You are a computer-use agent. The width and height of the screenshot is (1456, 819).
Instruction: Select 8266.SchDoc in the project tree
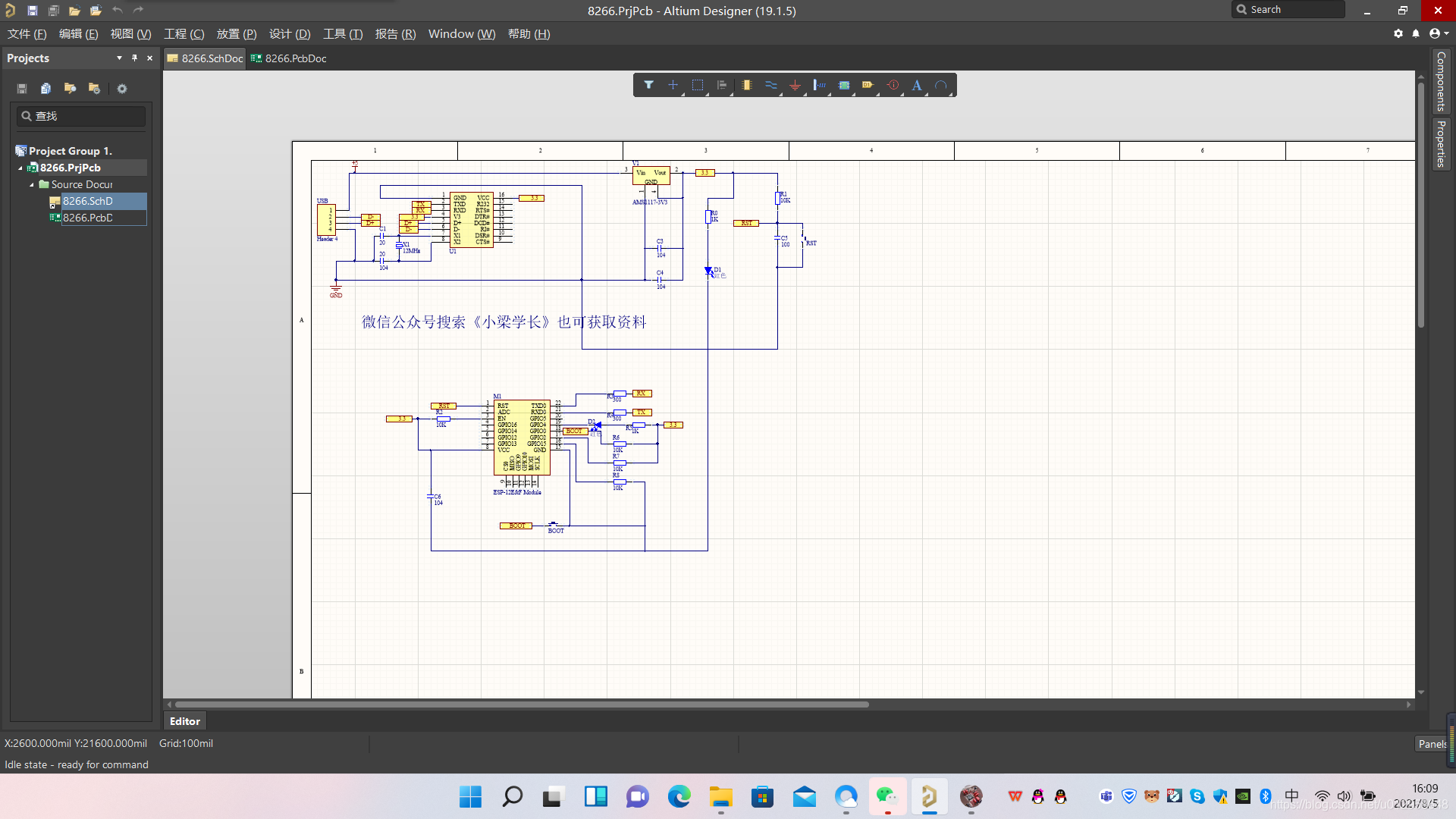(x=88, y=201)
